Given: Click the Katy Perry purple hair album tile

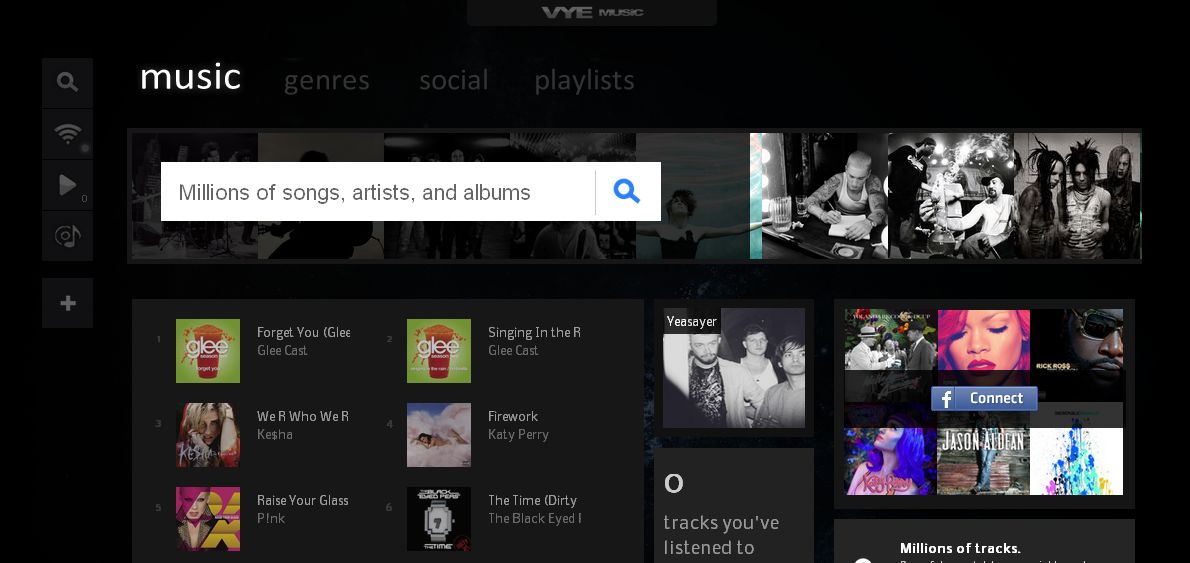Looking at the screenshot, I should (890, 461).
